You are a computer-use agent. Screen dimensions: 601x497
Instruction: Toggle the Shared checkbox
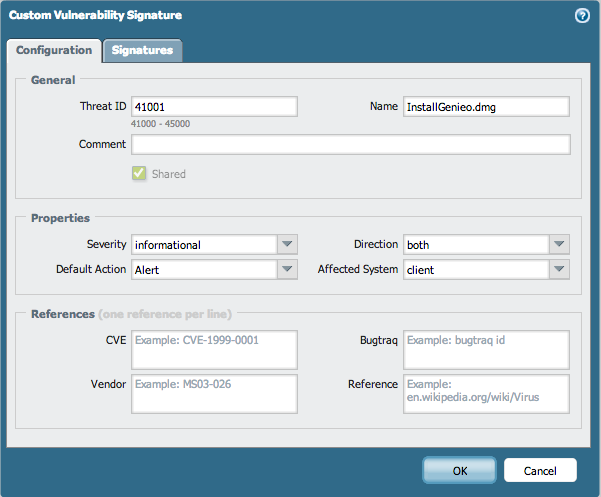coord(139,173)
